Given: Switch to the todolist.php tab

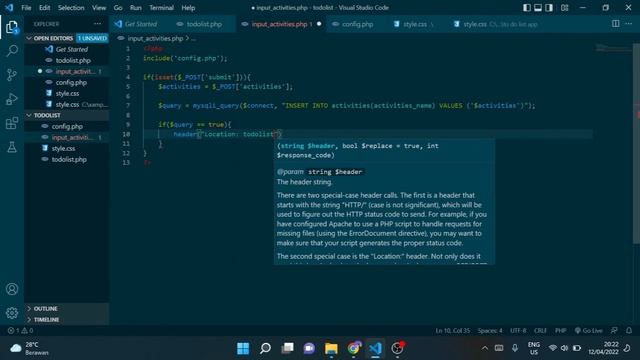Looking at the screenshot, I should (x=203, y=24).
